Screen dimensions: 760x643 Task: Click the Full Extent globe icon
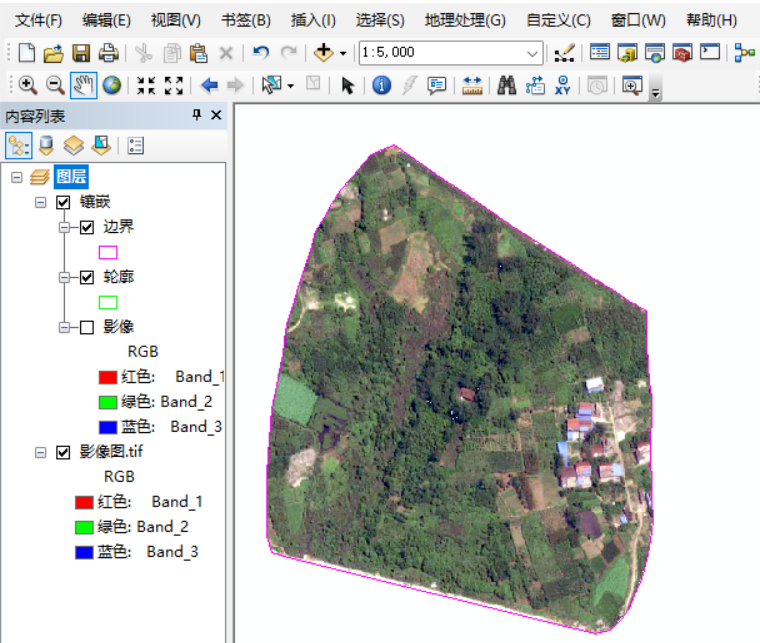click(111, 86)
